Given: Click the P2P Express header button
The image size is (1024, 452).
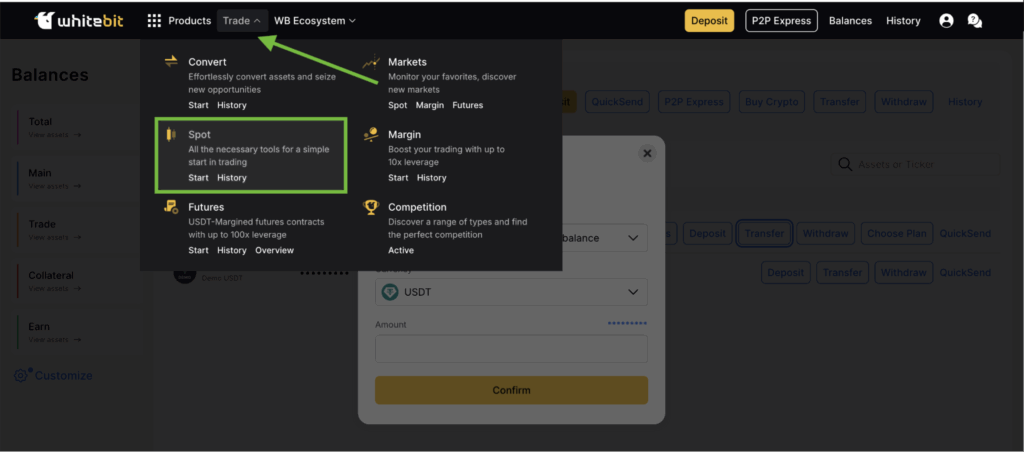Looking at the screenshot, I should coord(781,21).
